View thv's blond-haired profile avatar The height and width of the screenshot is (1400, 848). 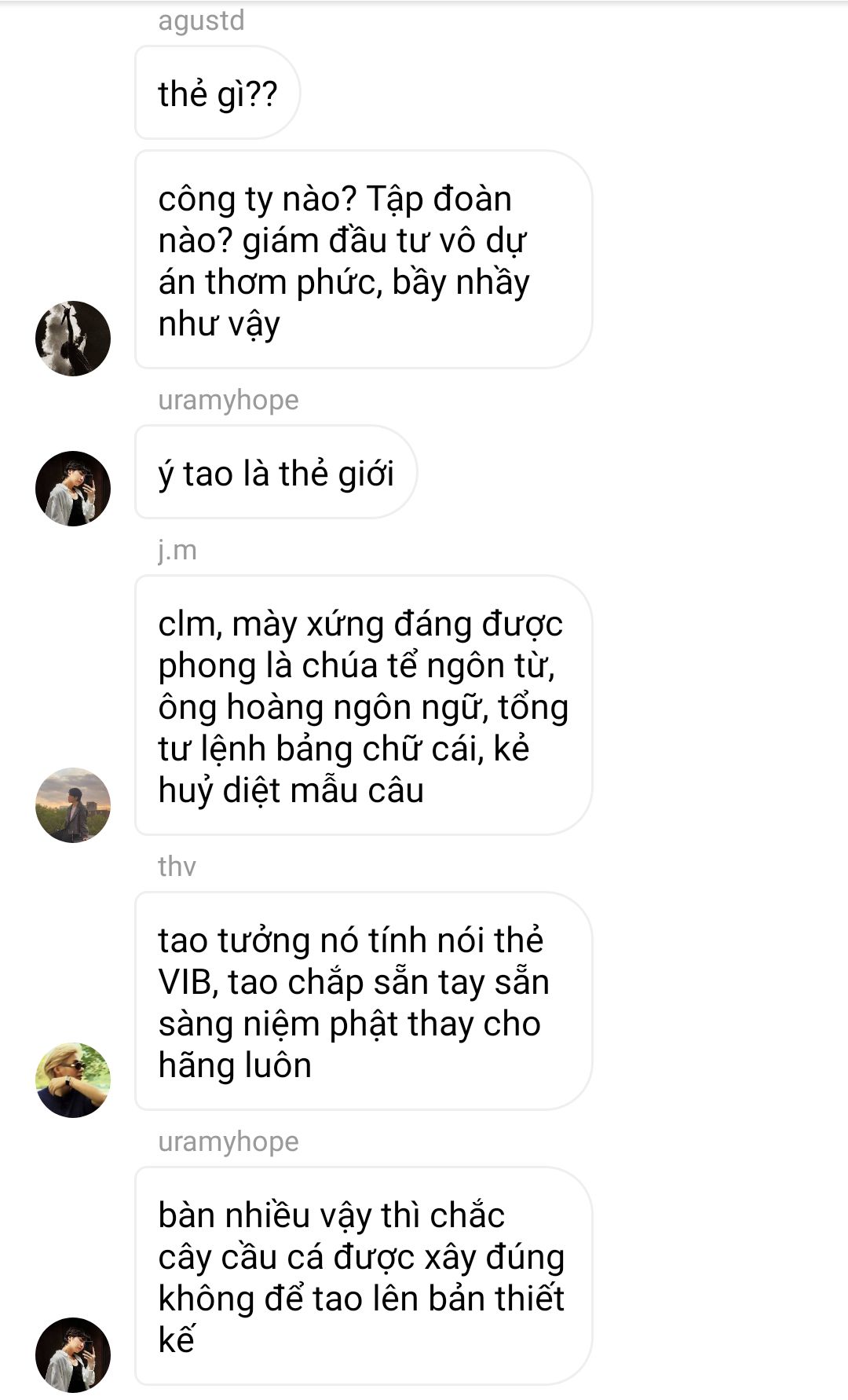coord(73,1080)
